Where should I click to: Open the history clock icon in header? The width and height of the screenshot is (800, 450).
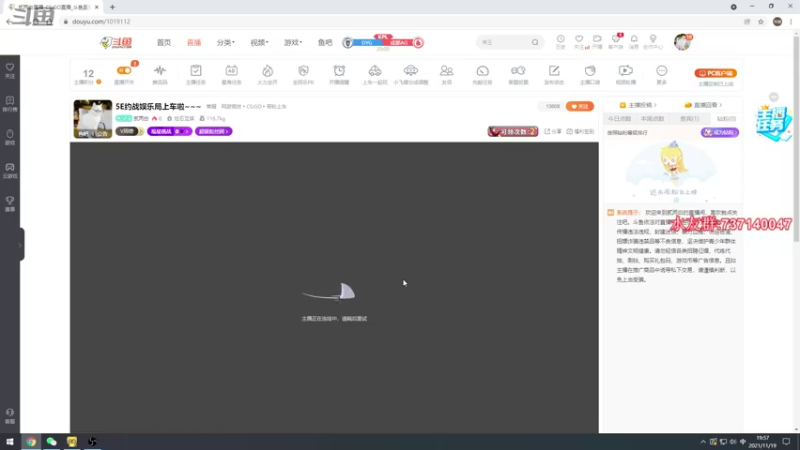pos(561,39)
